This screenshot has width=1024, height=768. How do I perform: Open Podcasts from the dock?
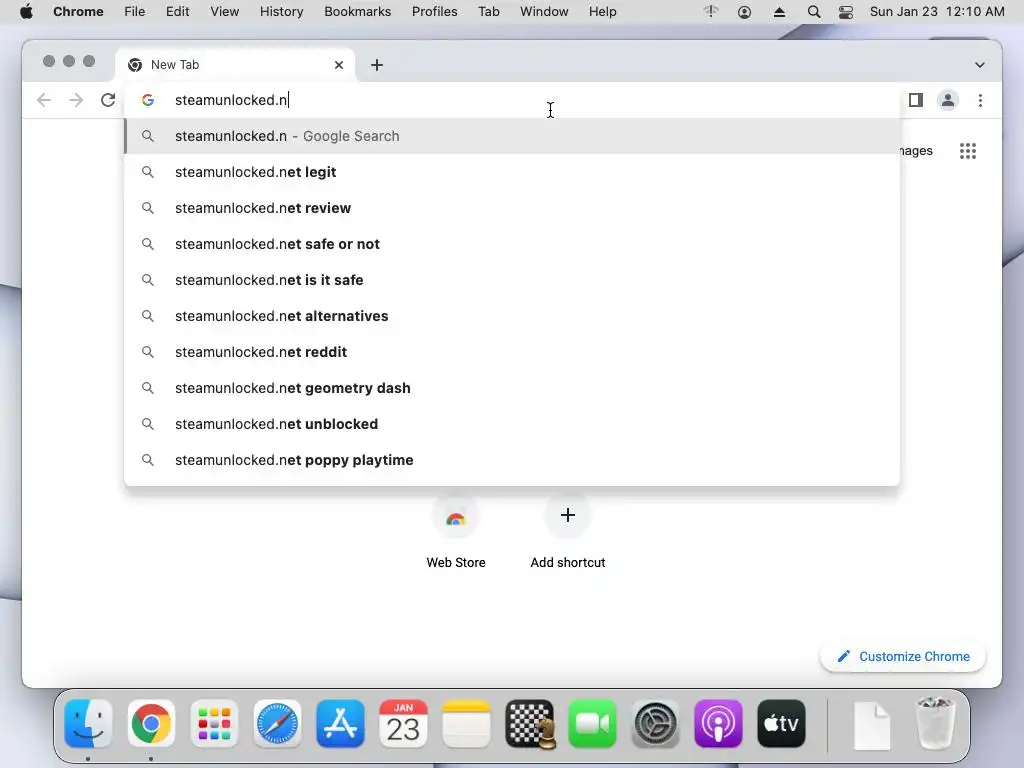coord(718,724)
